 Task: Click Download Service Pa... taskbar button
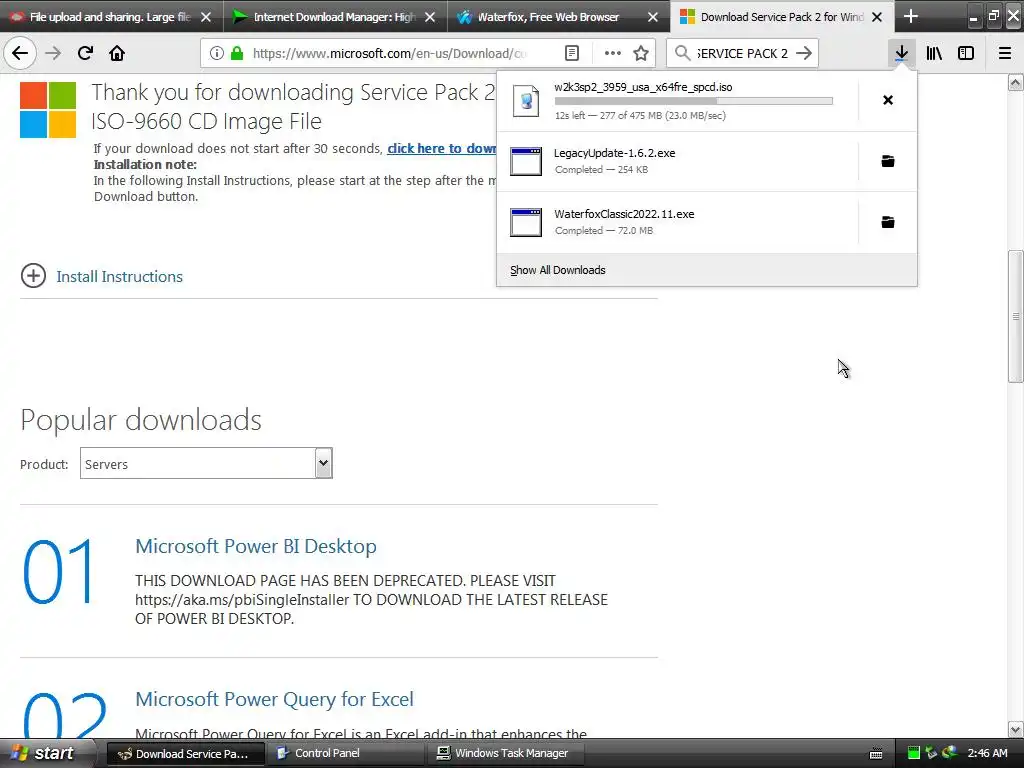pos(185,753)
